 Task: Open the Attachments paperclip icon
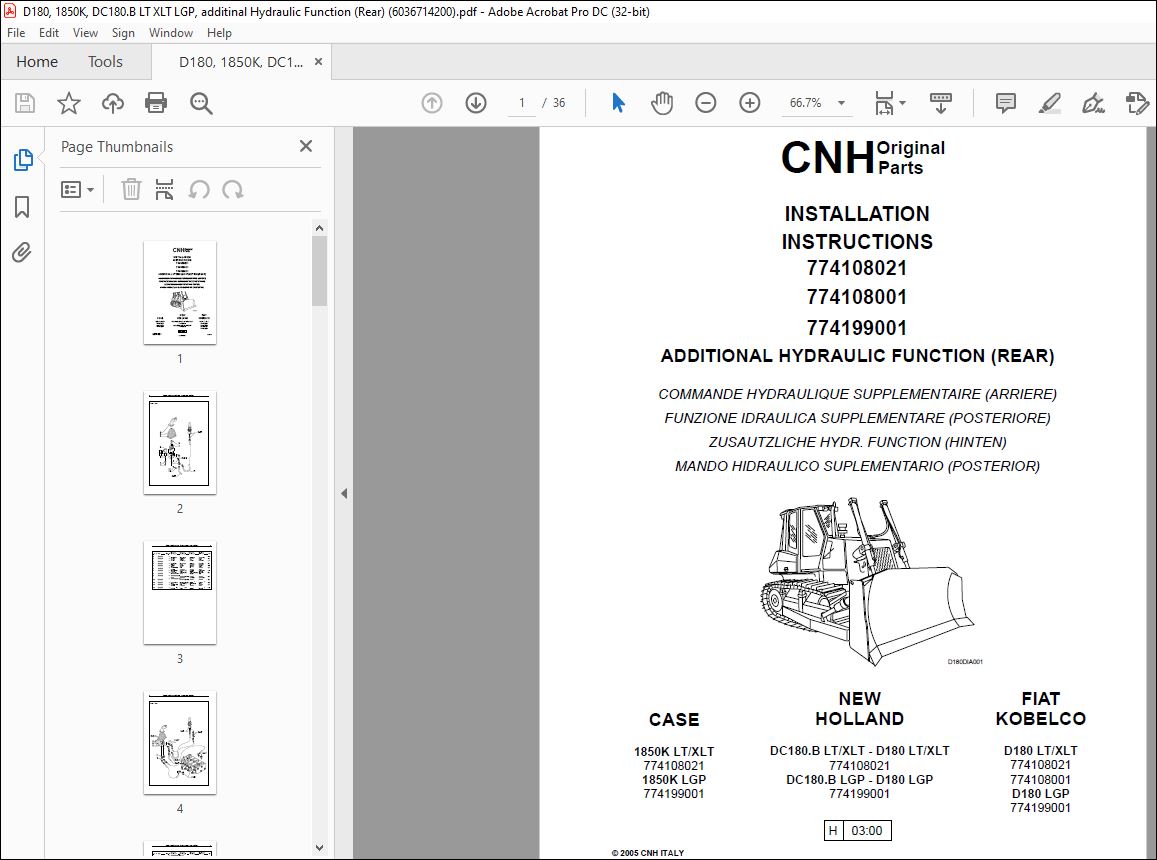(22, 252)
